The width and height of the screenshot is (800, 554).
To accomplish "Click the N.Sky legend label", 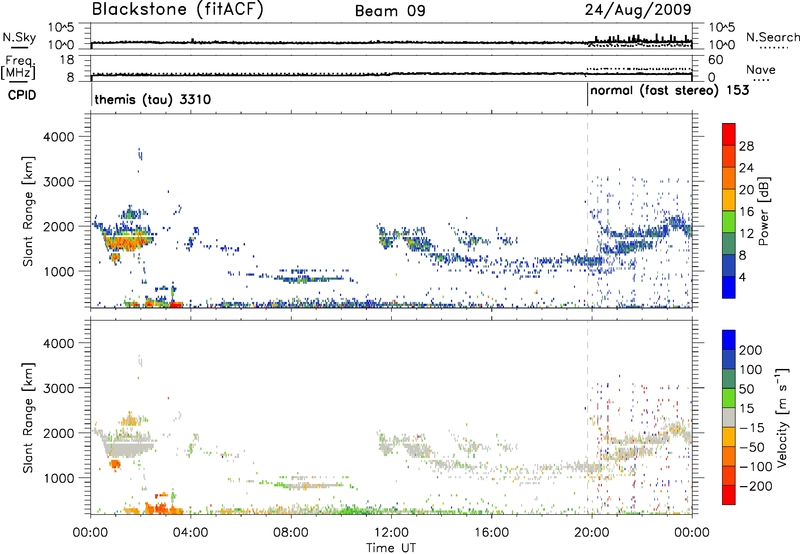I will (19, 37).
